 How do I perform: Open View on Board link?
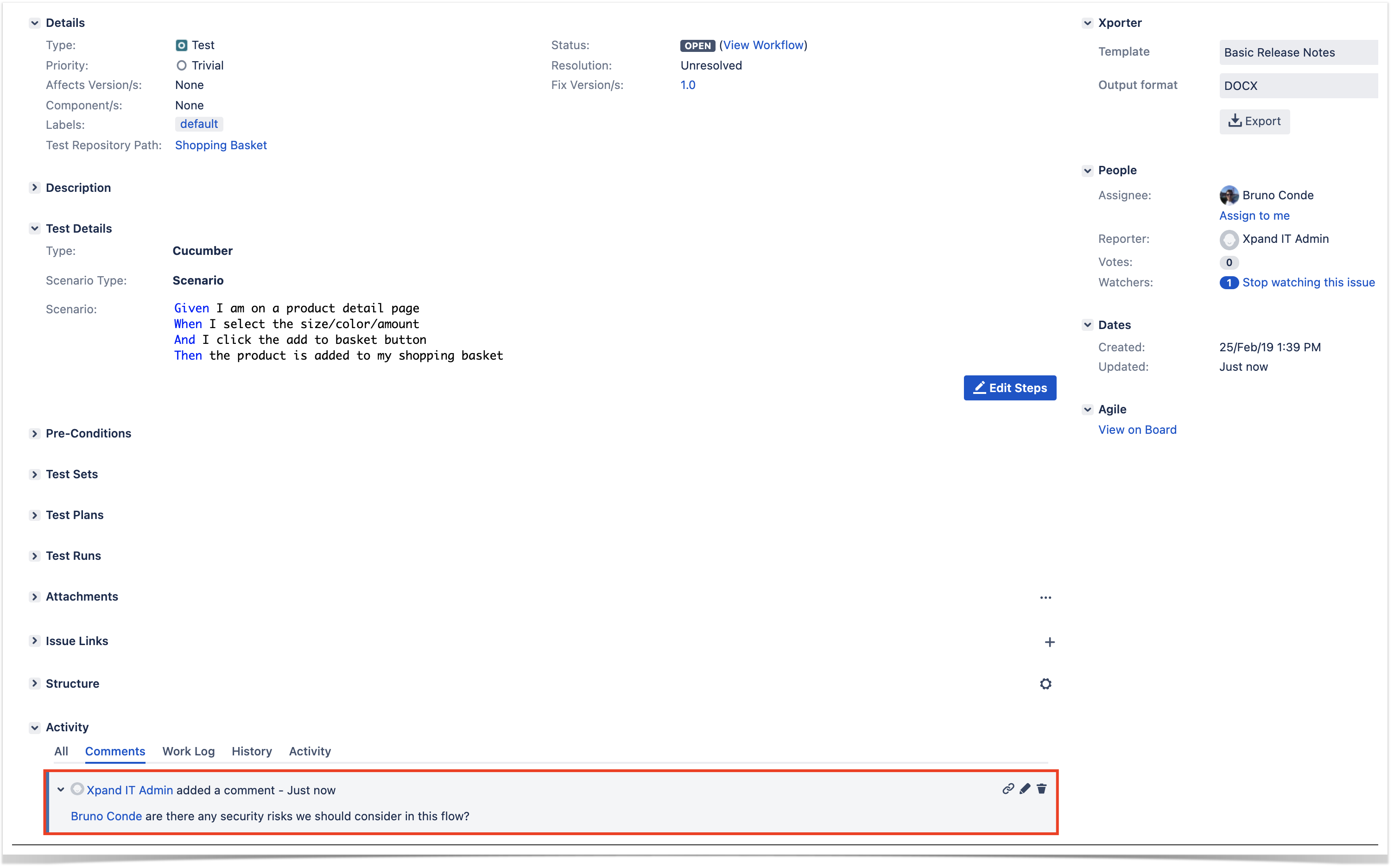coord(1137,430)
